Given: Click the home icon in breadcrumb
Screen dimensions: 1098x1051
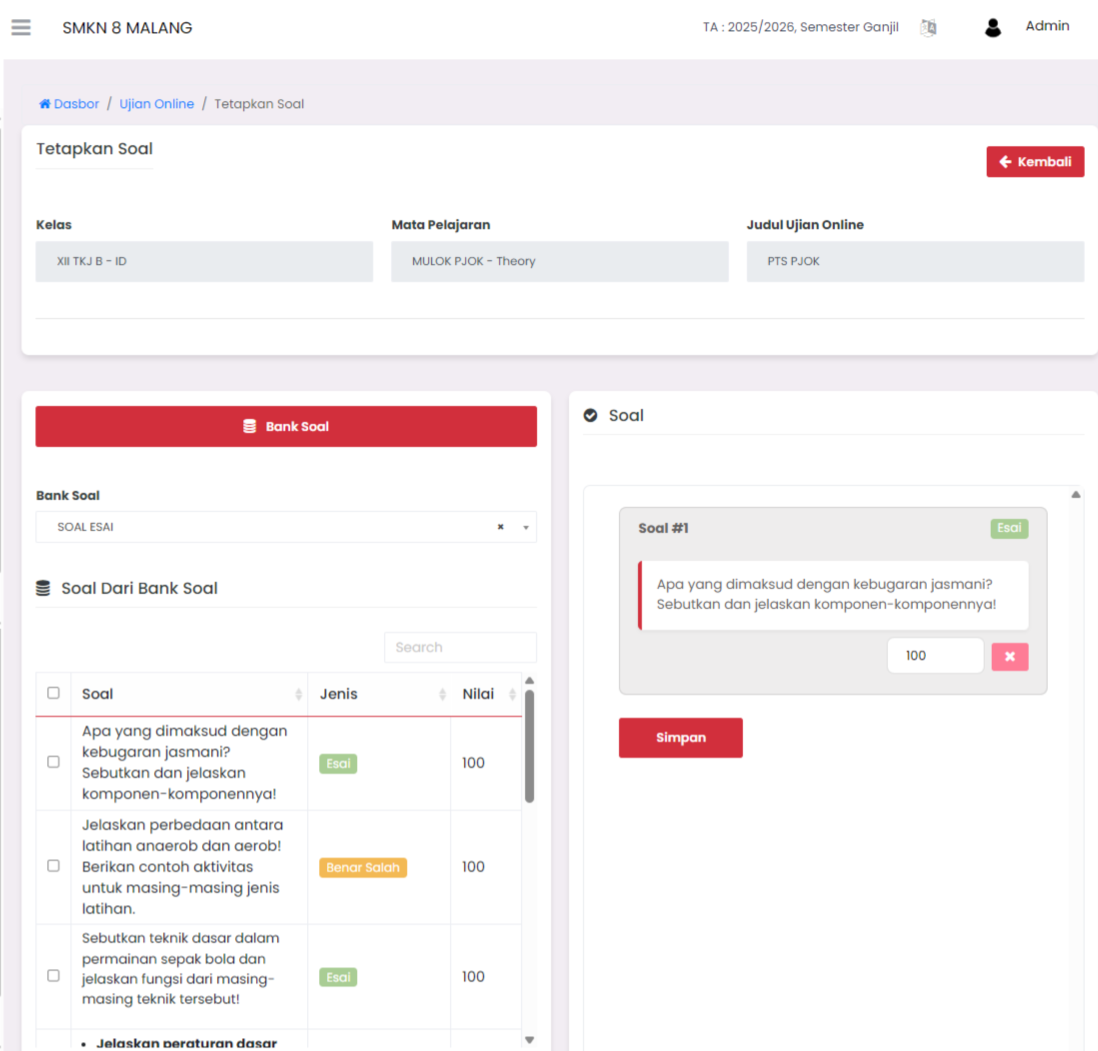Looking at the screenshot, I should [x=44, y=104].
